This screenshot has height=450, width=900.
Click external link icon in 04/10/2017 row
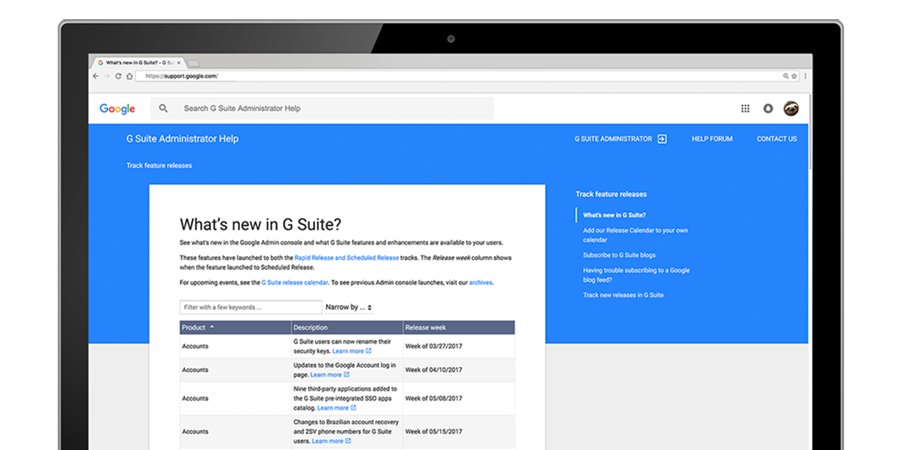coord(347,375)
